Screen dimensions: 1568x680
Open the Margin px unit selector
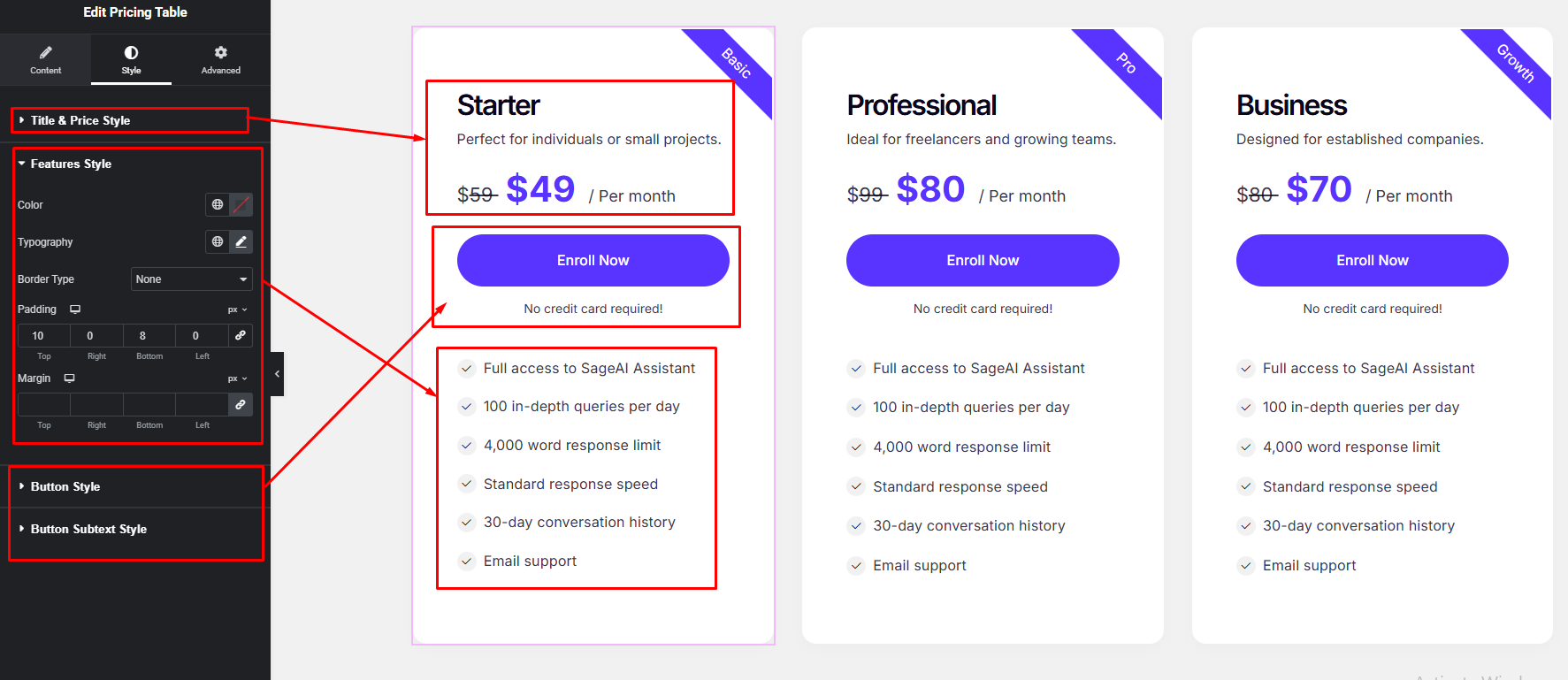237,378
